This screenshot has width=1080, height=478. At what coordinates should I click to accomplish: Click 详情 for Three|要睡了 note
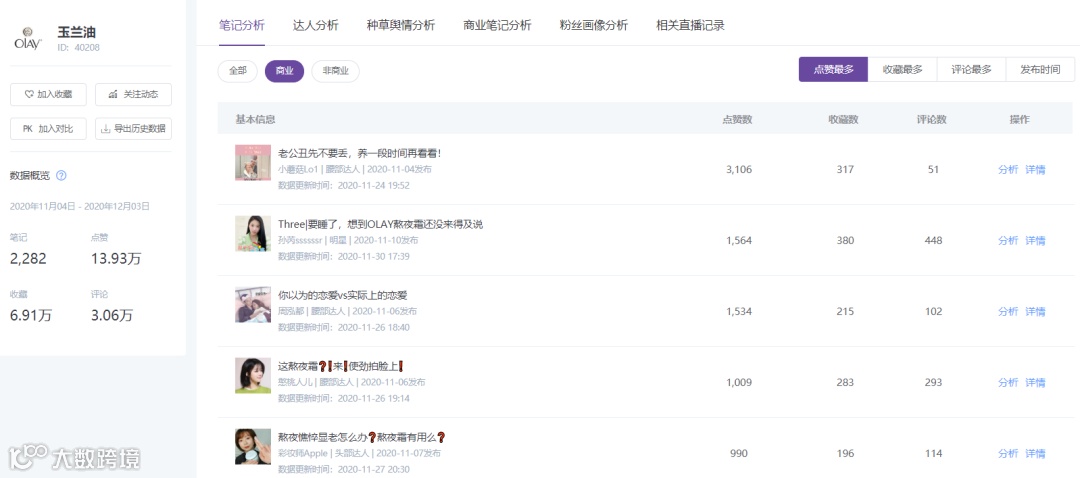[x=1035, y=240]
